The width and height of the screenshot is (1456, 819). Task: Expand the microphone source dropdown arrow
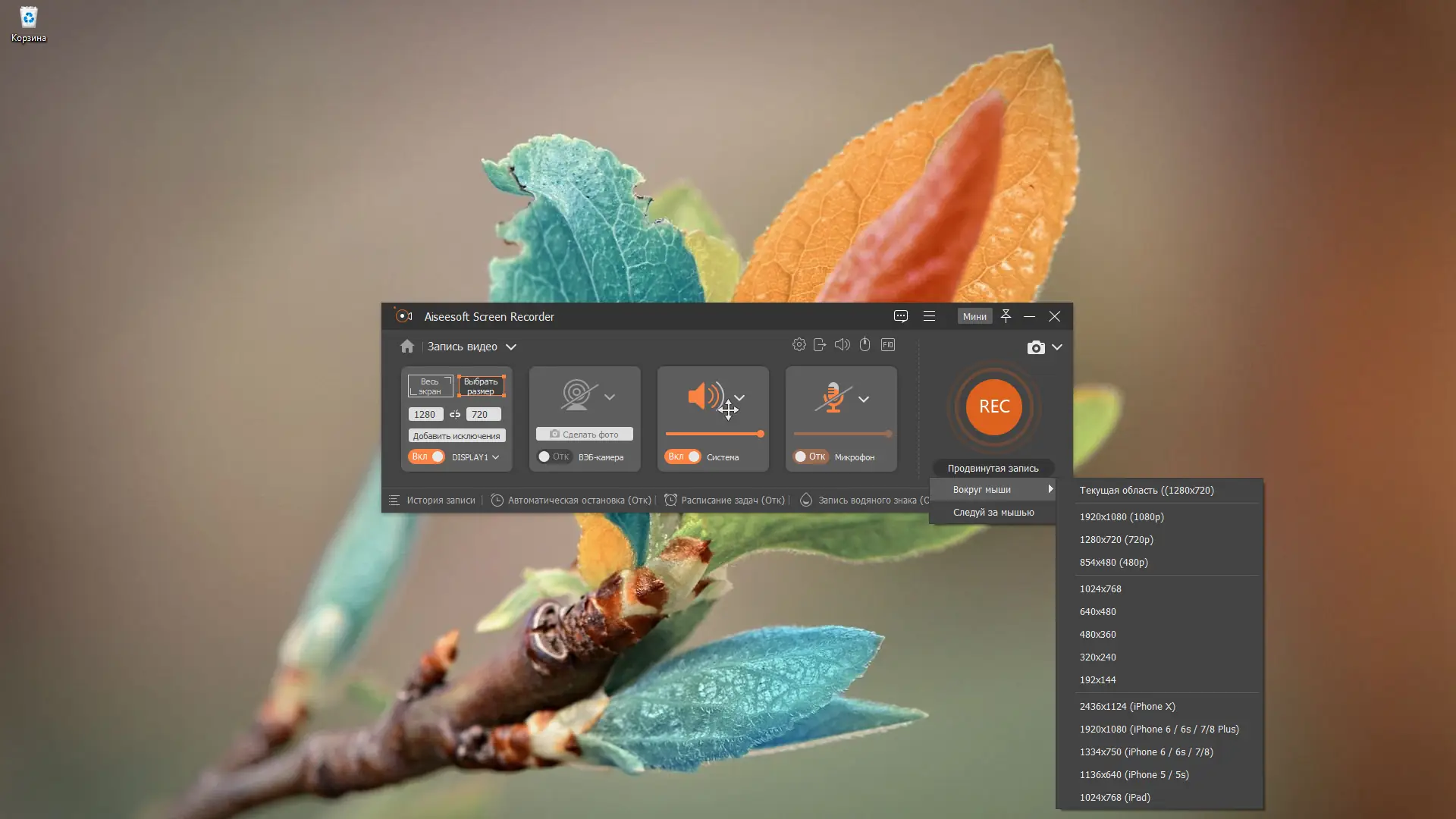pos(863,399)
